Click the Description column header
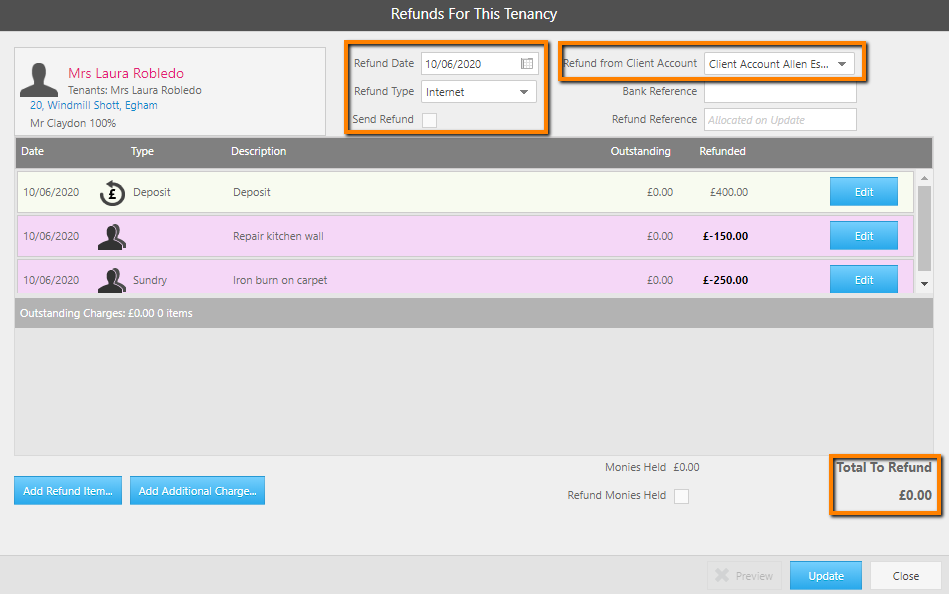 click(258, 151)
